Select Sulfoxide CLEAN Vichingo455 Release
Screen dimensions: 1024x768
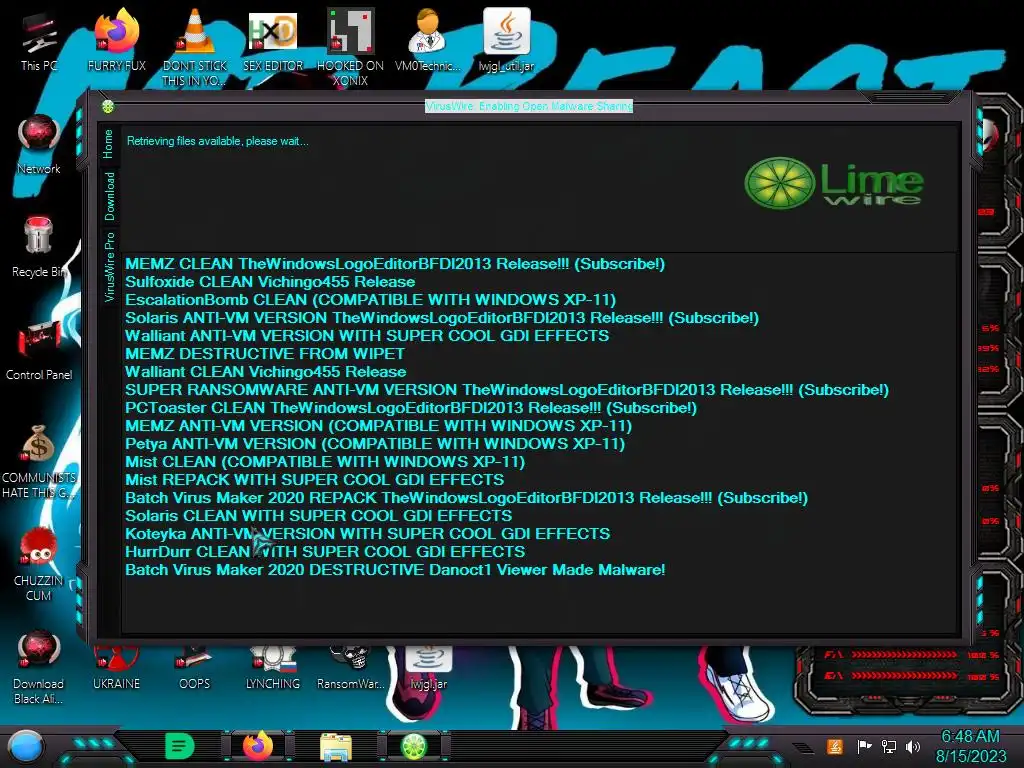click(270, 281)
